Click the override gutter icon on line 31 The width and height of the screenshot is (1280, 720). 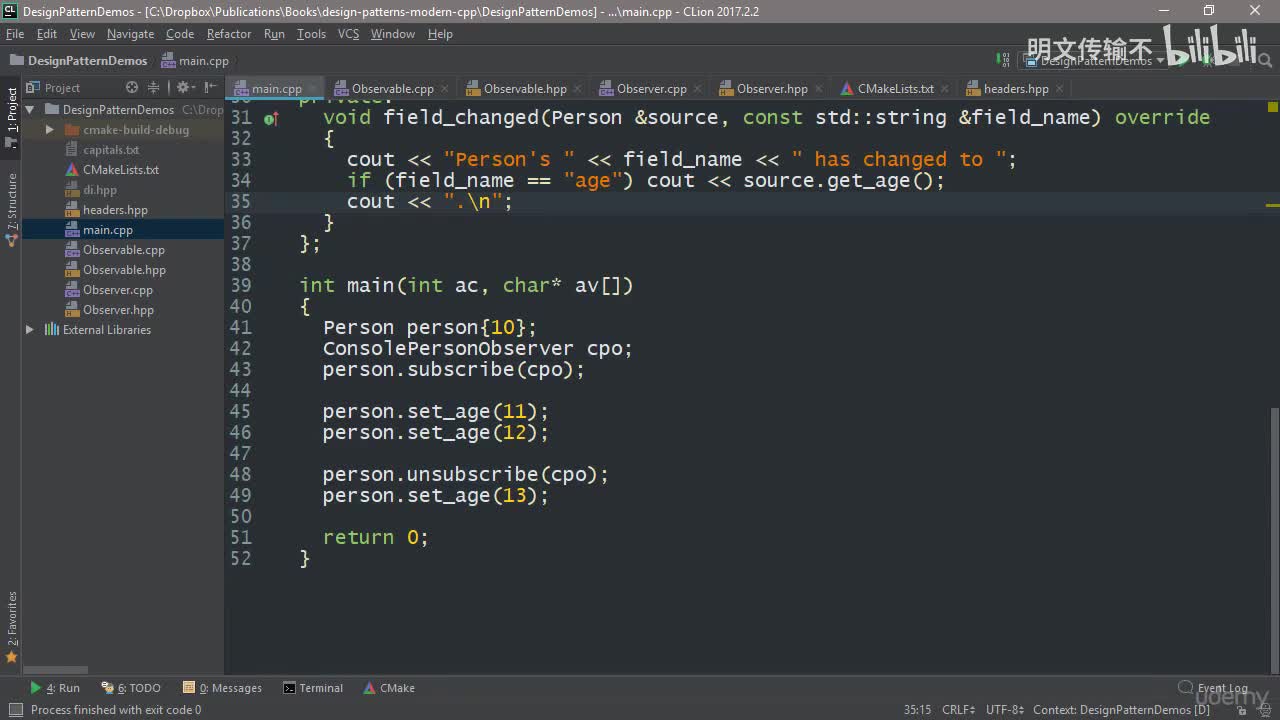click(x=270, y=118)
